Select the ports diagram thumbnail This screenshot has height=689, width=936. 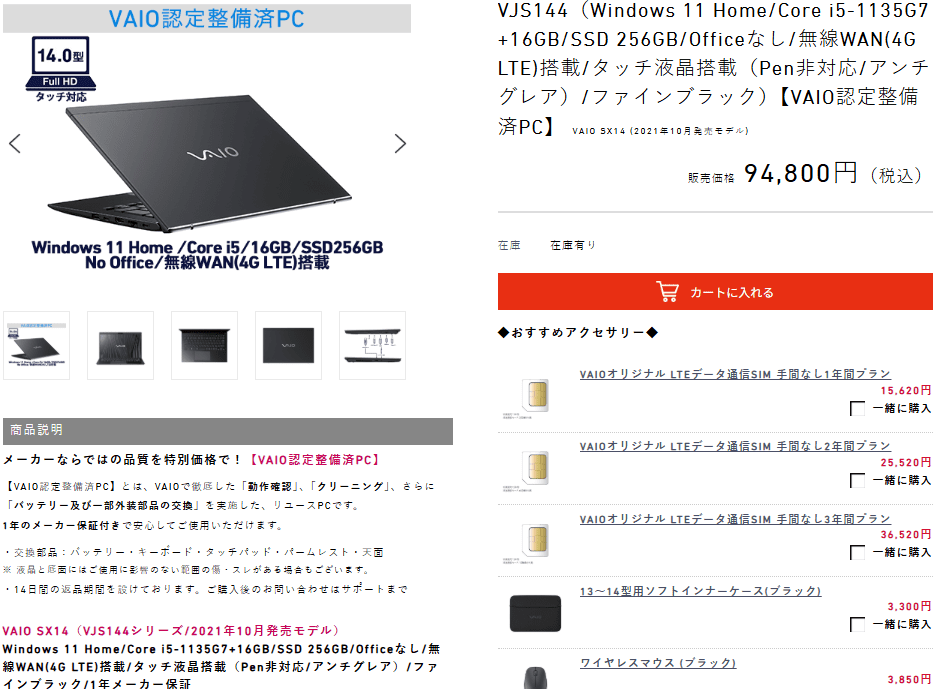[x=372, y=345]
